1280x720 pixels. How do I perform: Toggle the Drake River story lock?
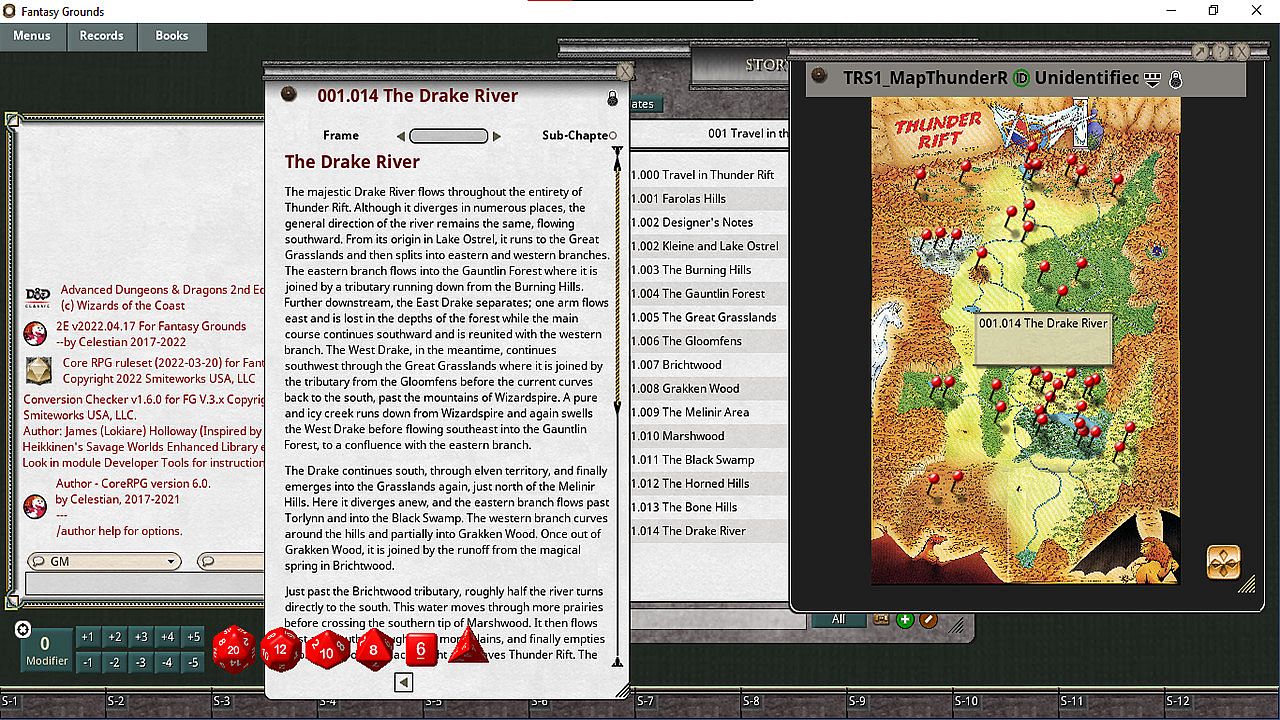(613, 99)
